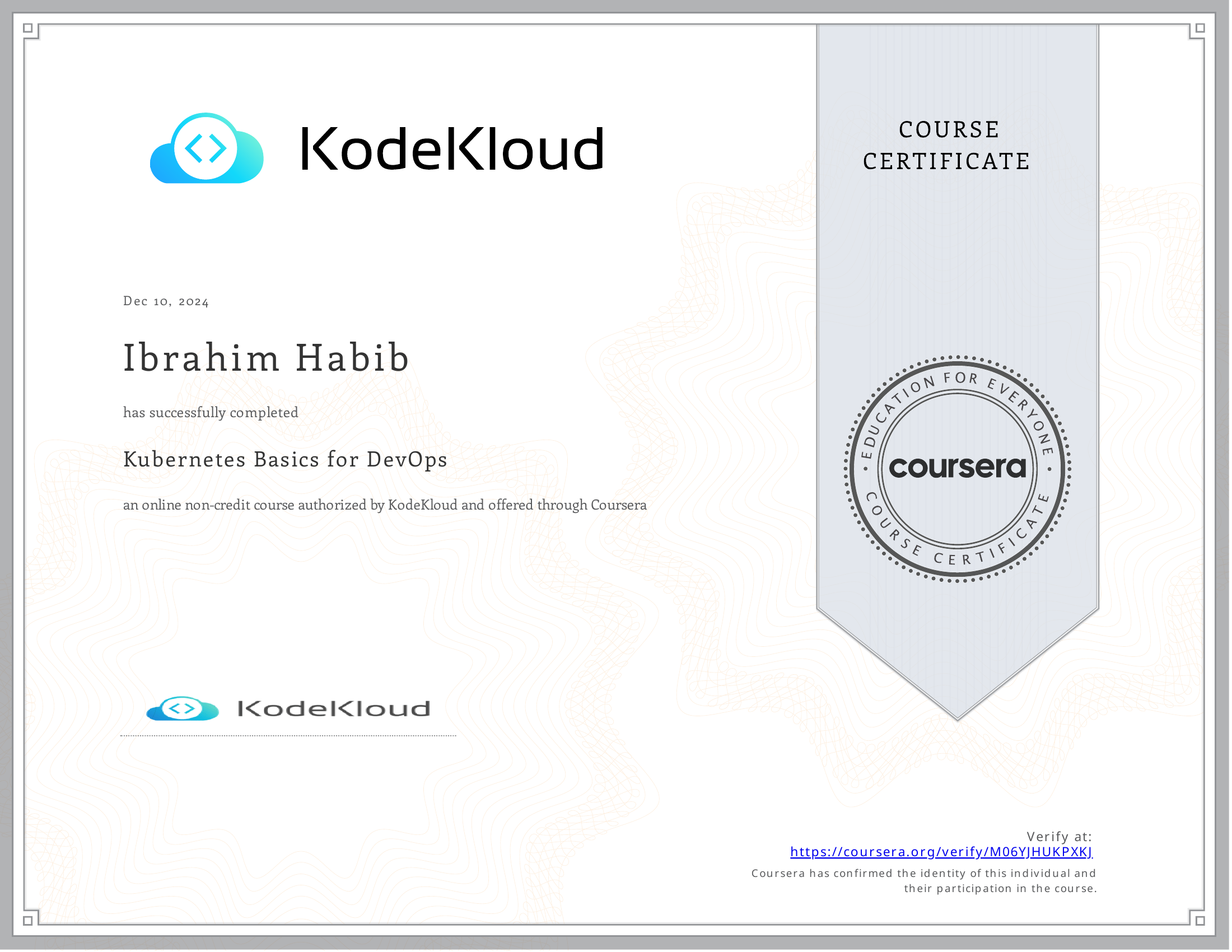Click the dotted signature line

pos(288,736)
